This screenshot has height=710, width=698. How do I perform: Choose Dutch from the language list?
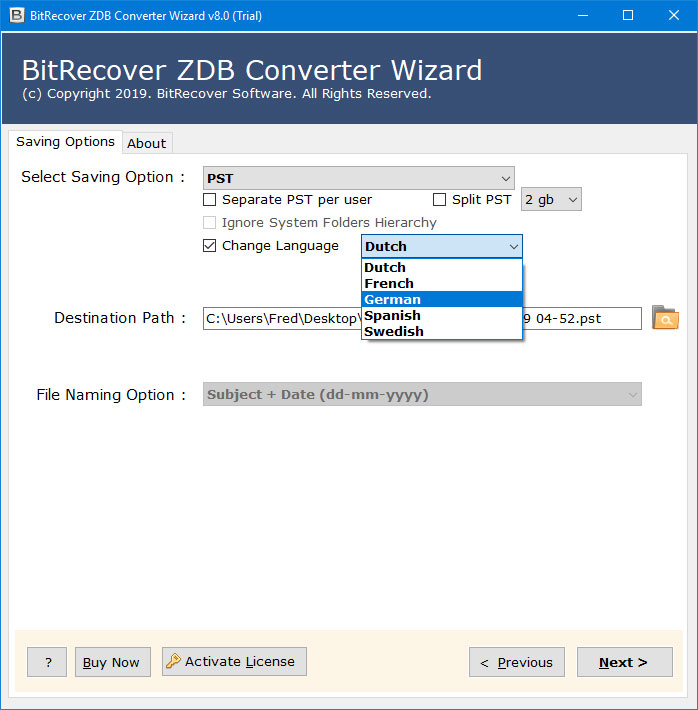tap(442, 267)
